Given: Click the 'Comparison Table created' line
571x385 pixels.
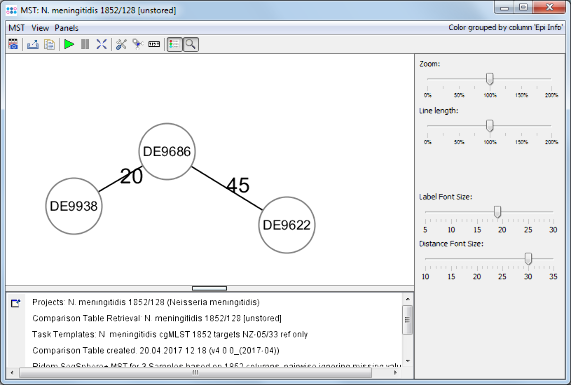Looking at the screenshot, I should coord(155,350).
